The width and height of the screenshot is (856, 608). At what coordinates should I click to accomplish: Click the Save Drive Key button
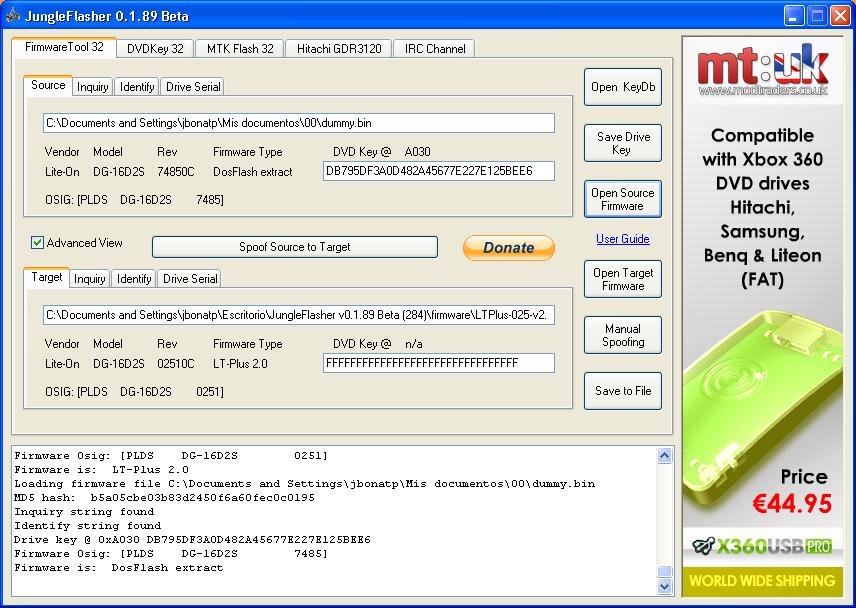click(x=623, y=143)
